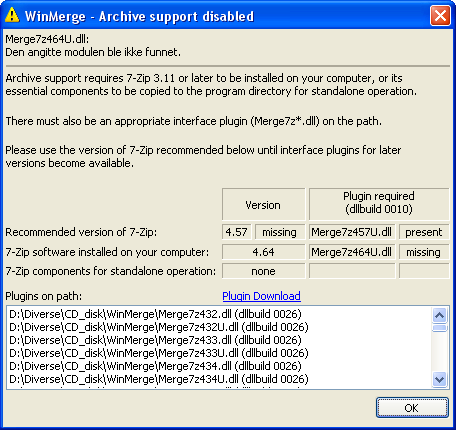Screen dimensions: 456x430
Task: Click the warning icon in the title bar
Action: click(x=12, y=15)
